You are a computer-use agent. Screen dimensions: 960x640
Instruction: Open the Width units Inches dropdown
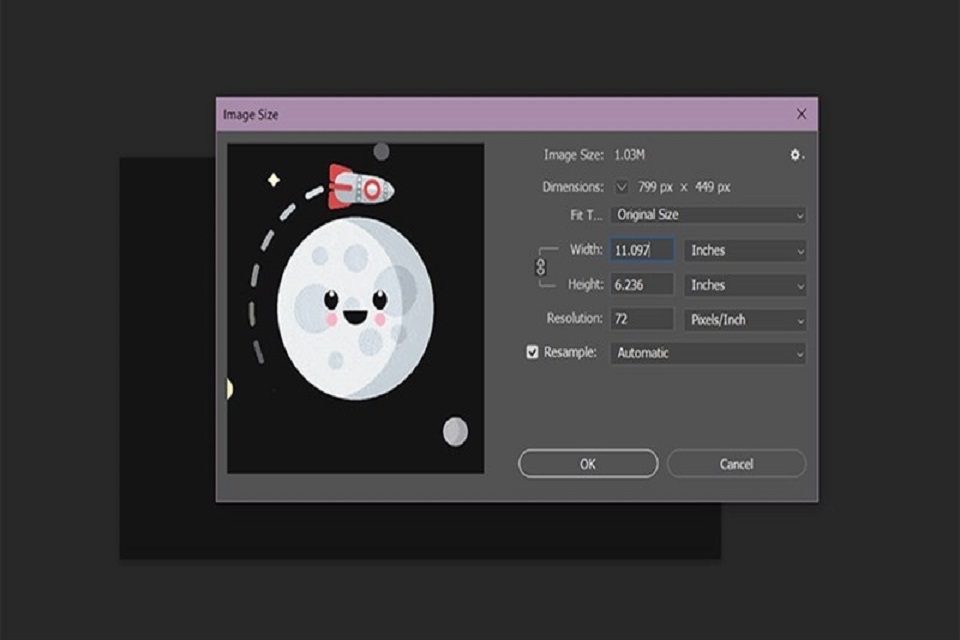click(745, 250)
